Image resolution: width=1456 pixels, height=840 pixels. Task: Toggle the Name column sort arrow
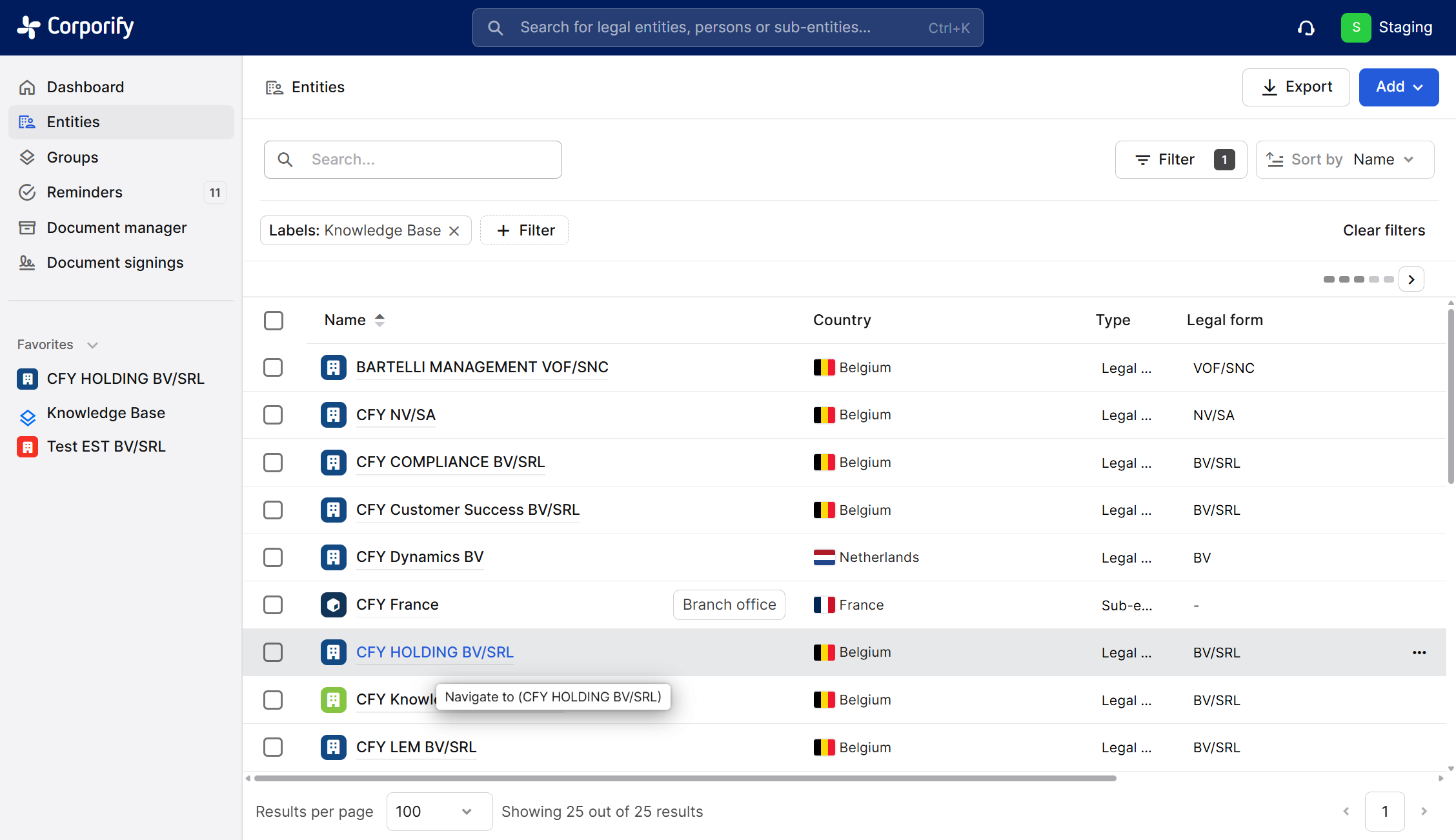click(x=379, y=320)
